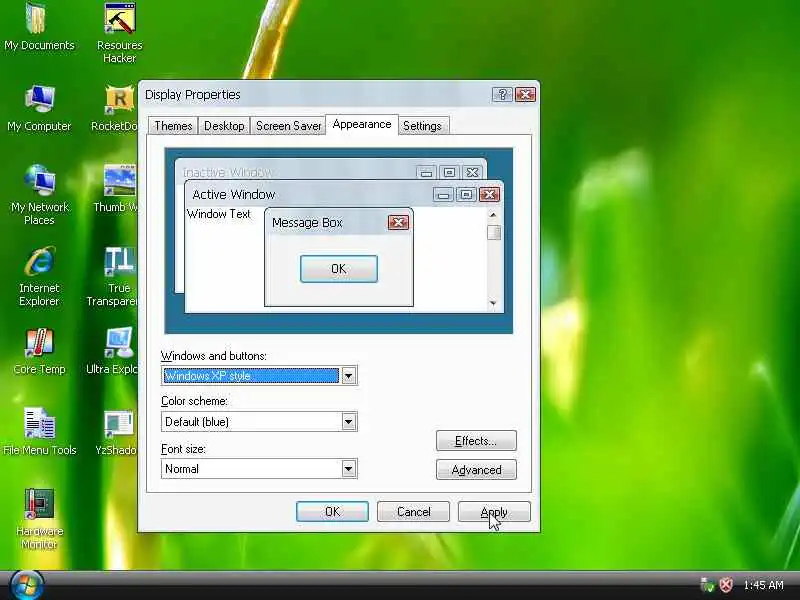Open the Effects dialog

(x=476, y=441)
